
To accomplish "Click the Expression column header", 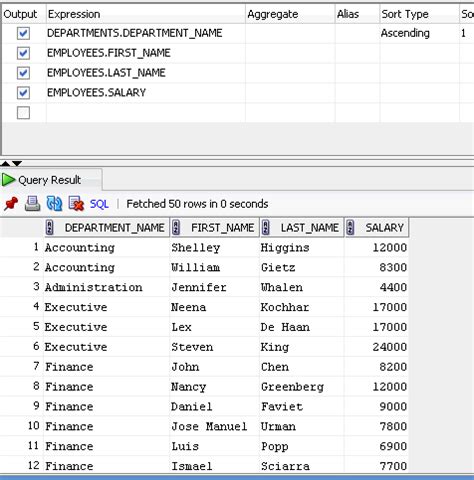I will click(x=146, y=14).
